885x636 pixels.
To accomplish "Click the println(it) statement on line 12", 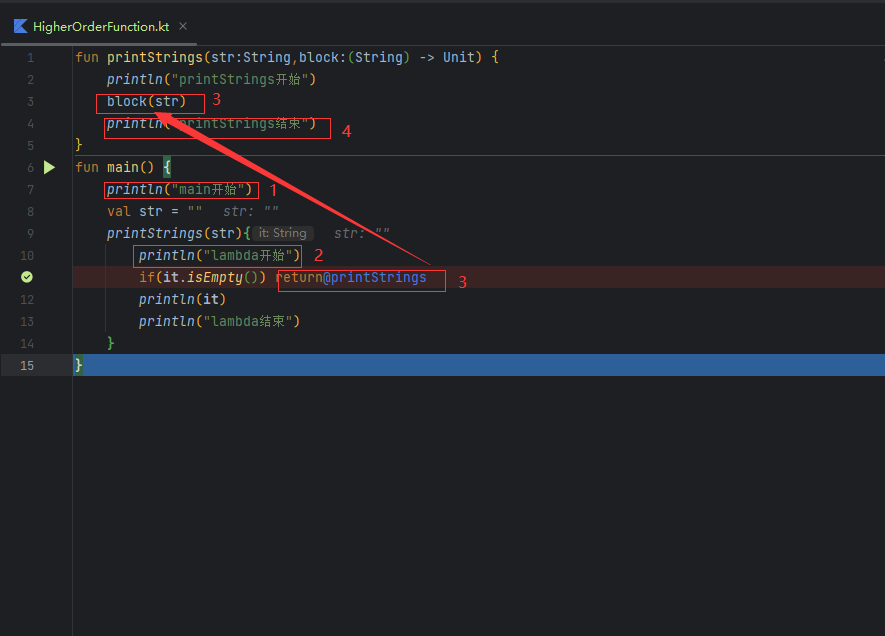I will (x=182, y=299).
